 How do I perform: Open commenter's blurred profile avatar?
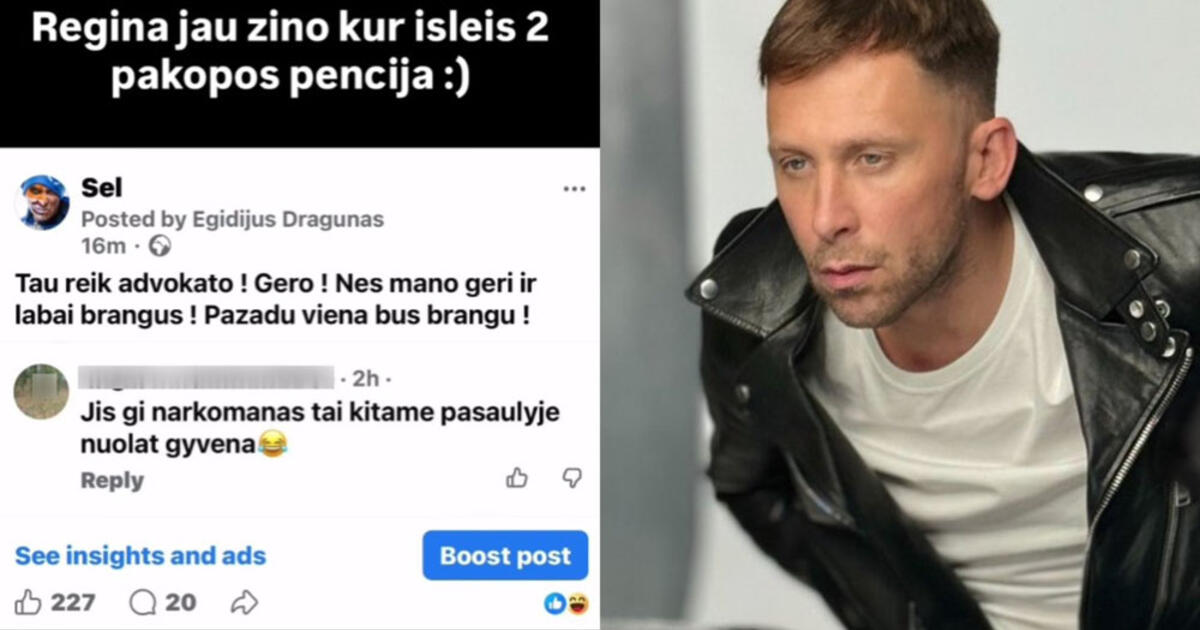point(42,391)
